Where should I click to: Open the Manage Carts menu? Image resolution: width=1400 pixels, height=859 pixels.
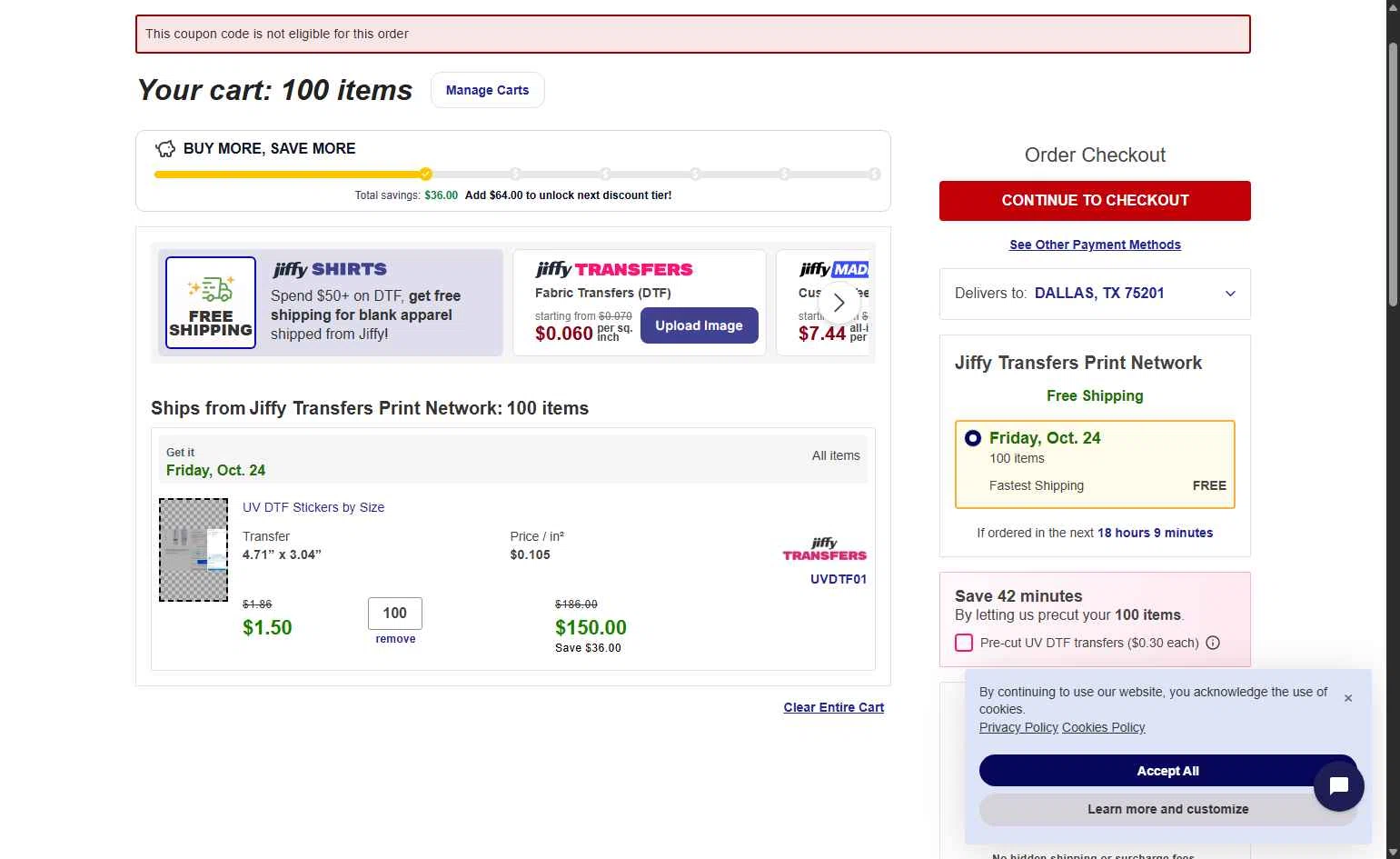point(487,90)
